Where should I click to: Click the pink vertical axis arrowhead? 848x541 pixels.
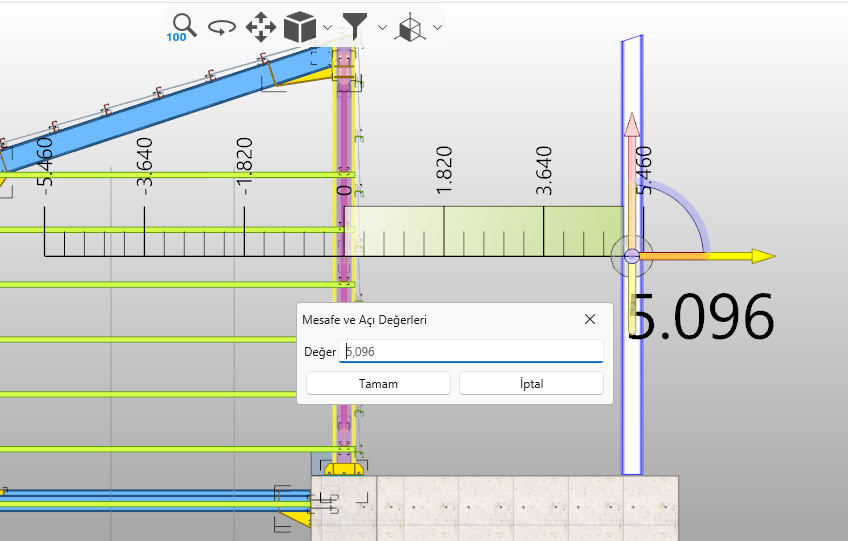(x=631, y=124)
